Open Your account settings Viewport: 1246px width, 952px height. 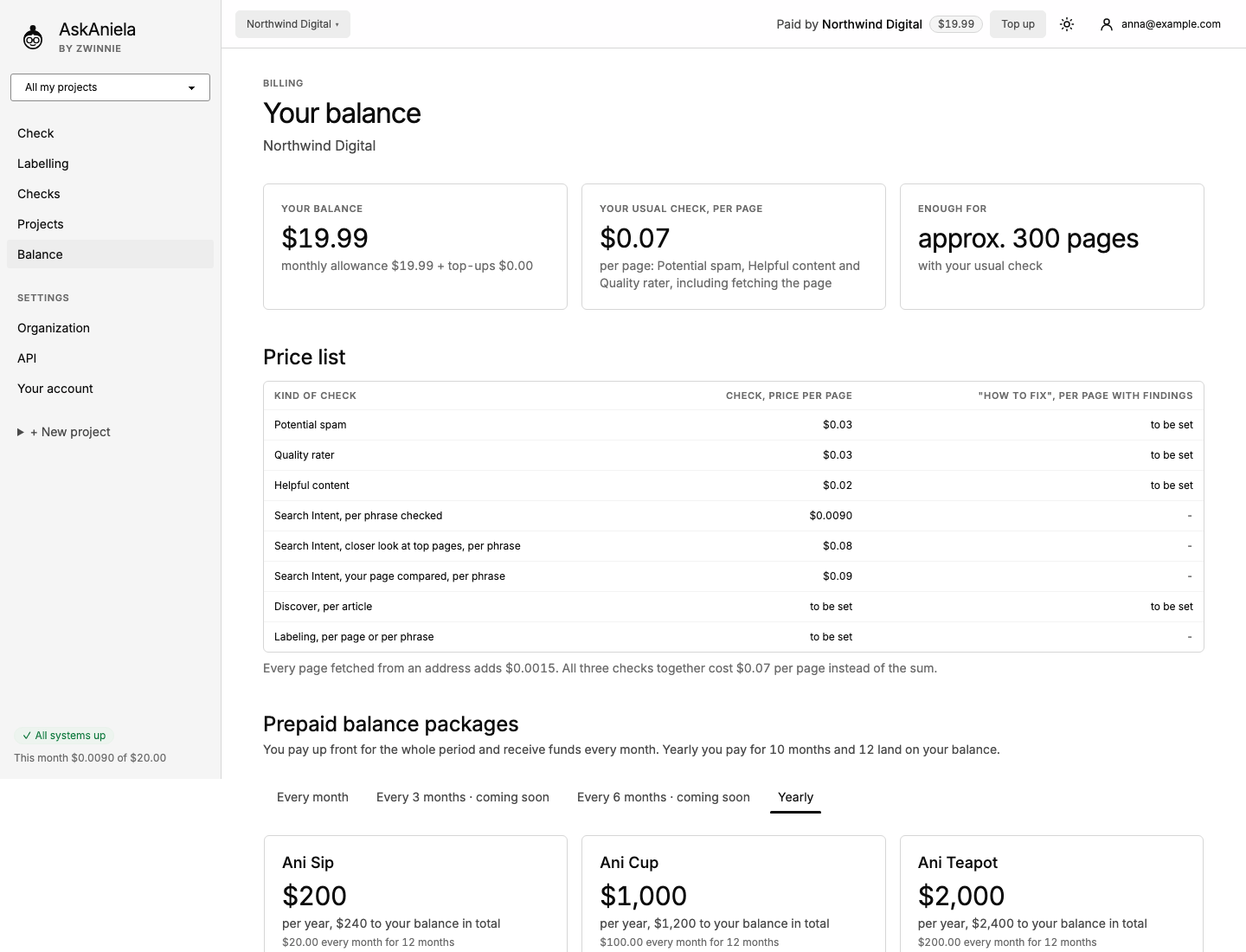[110, 389]
